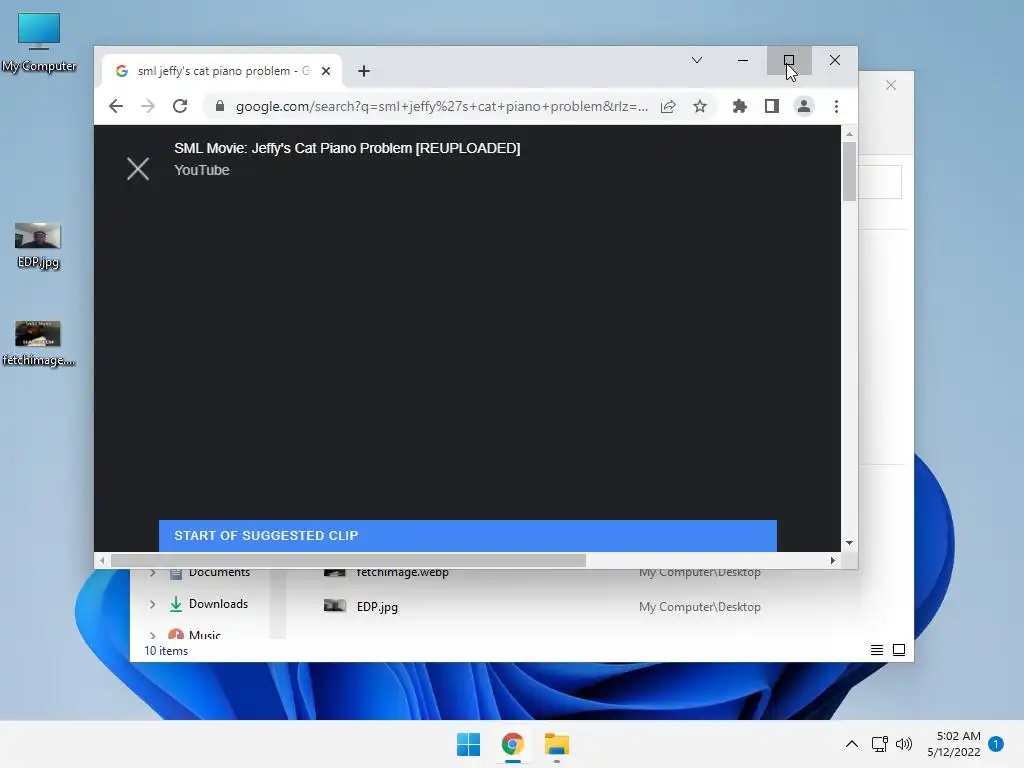This screenshot has height=768, width=1024.
Task: Select fetchimage desktop icon
Action: point(38,344)
